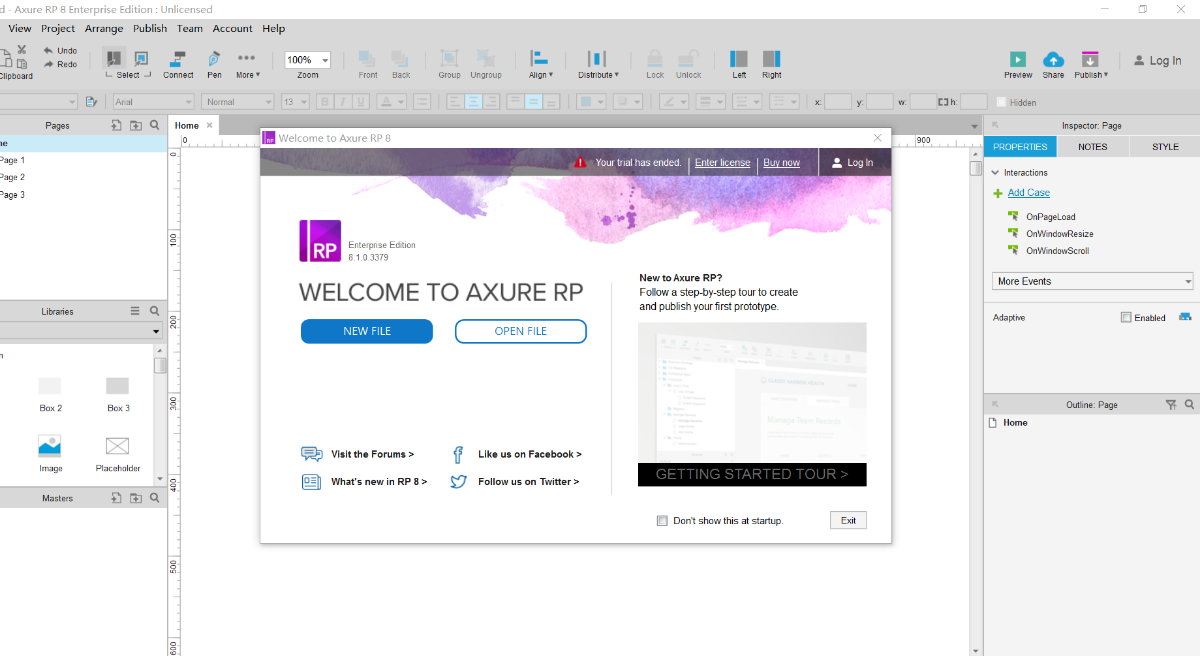Open the Distribute dropdown
The height and width of the screenshot is (656, 1200).
click(598, 64)
